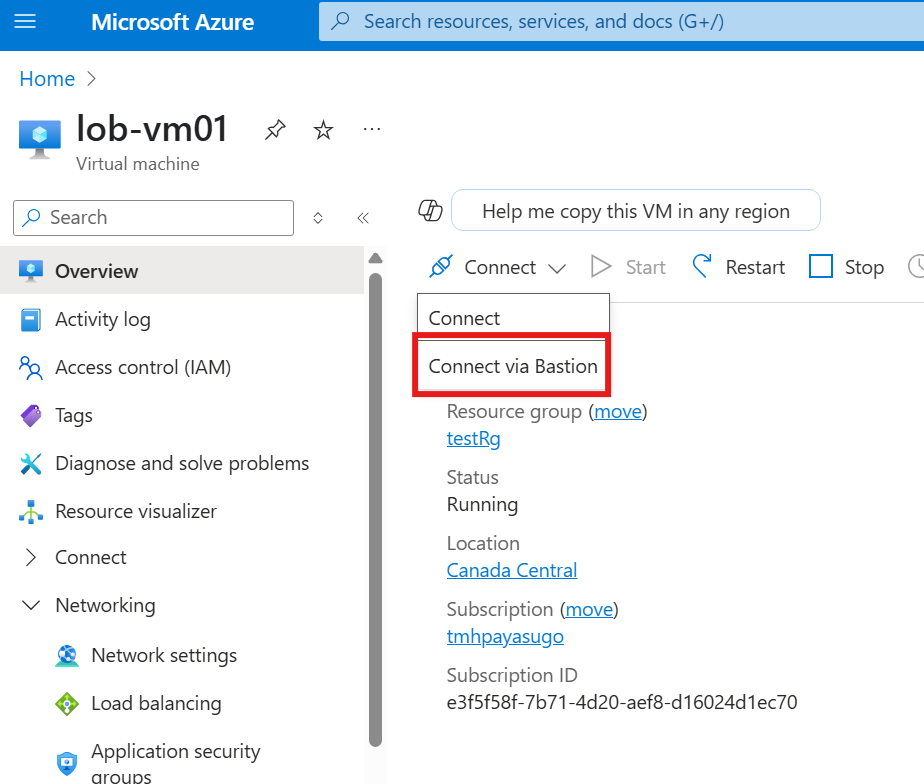Viewport: 924px width, 784px height.
Task: Click the sidebar menu Search field
Action: coord(153,218)
